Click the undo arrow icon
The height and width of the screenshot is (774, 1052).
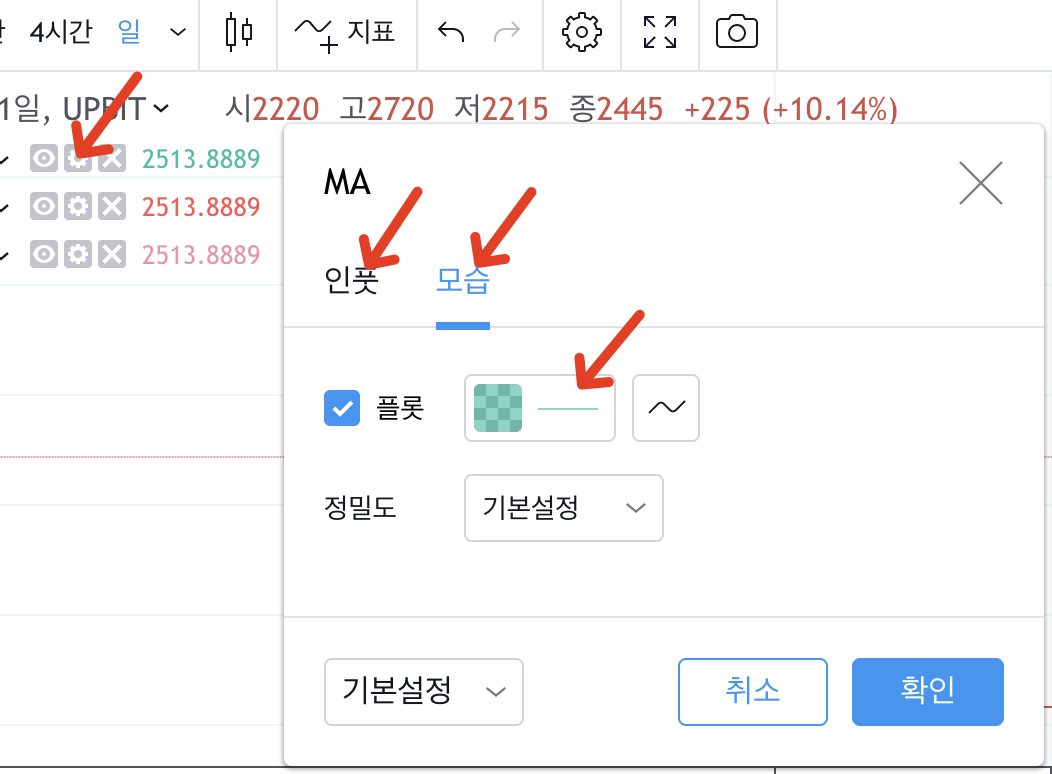449,33
